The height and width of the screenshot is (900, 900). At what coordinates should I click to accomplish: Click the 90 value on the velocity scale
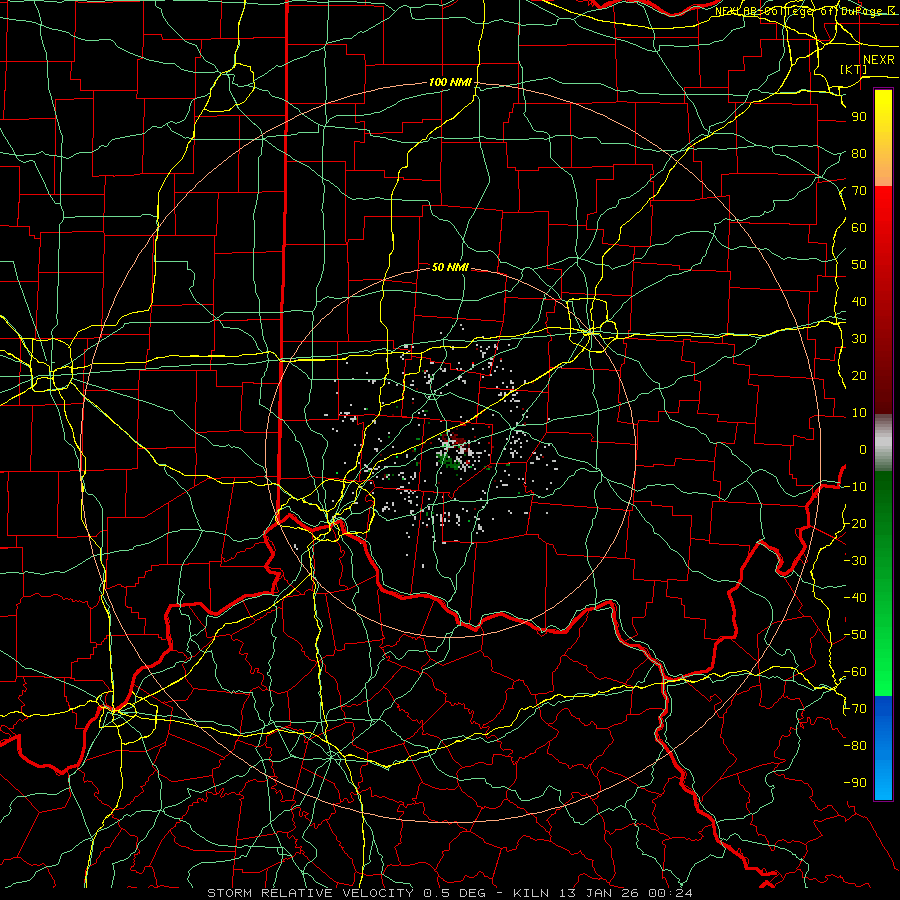click(x=859, y=117)
